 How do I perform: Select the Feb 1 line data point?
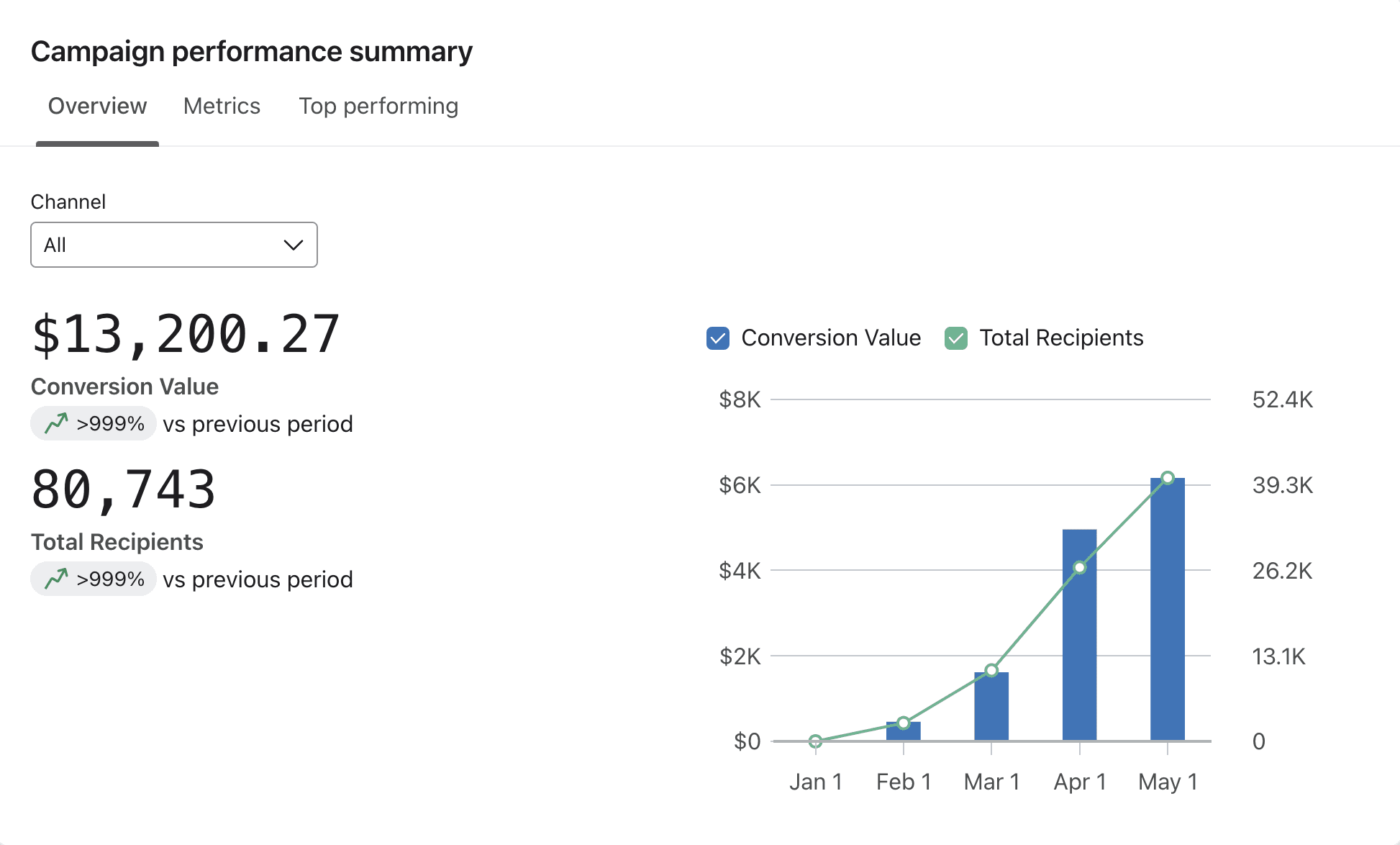click(904, 723)
